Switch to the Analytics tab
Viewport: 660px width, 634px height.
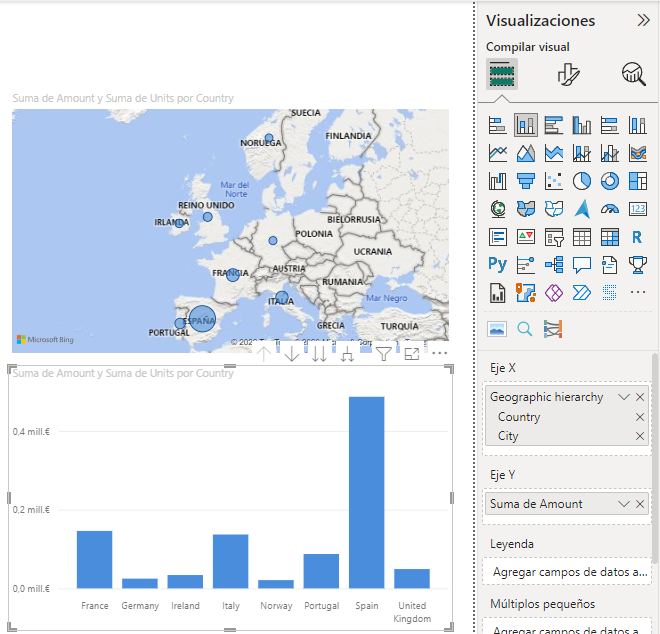(633, 73)
